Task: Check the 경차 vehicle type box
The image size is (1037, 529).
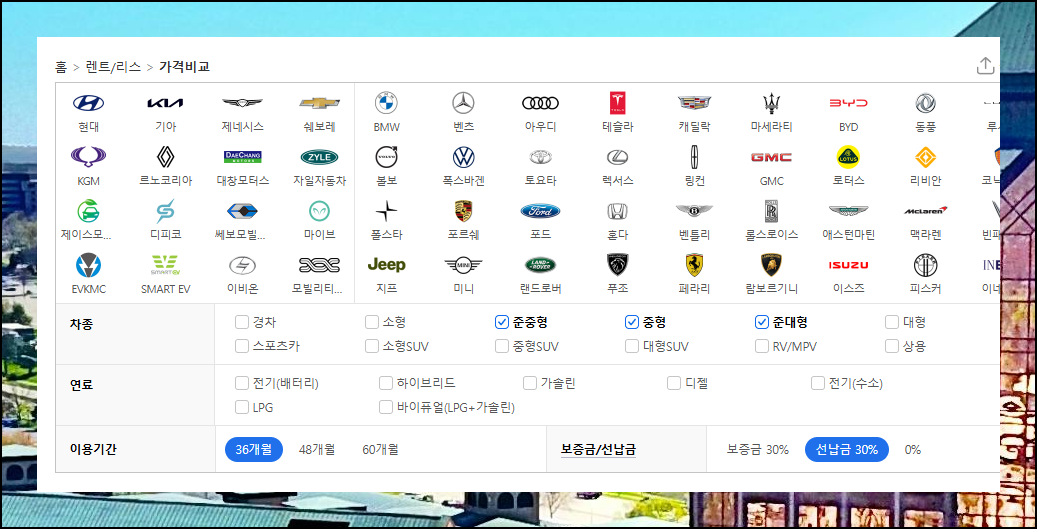Action: 241,322
